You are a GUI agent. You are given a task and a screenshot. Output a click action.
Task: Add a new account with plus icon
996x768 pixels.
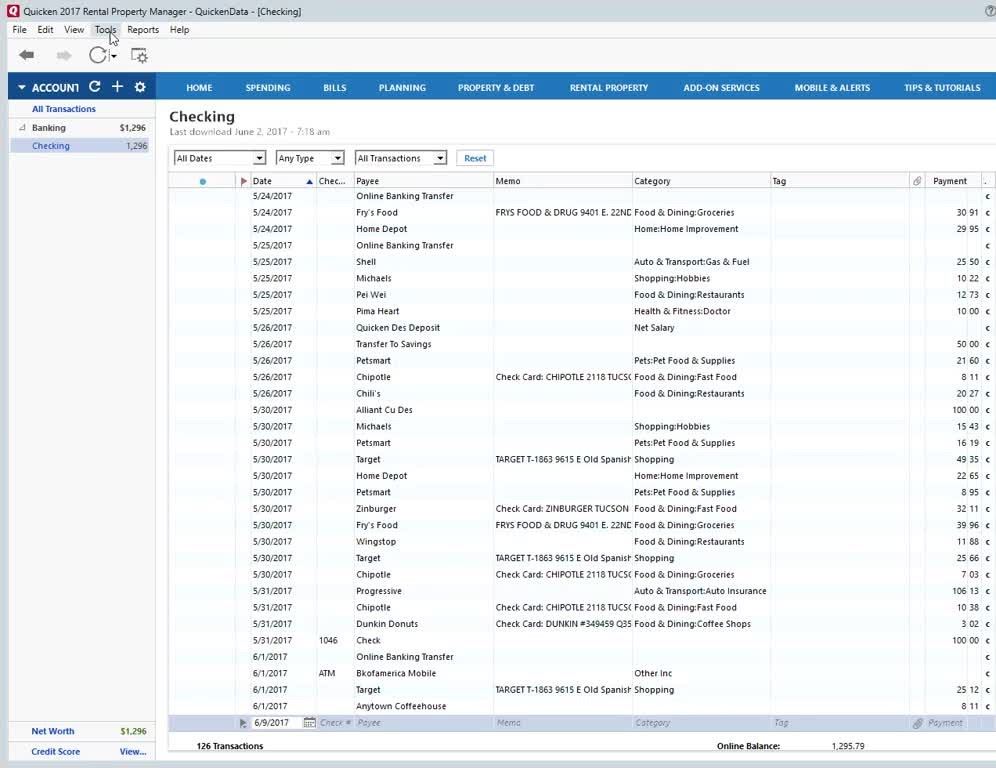coord(117,87)
